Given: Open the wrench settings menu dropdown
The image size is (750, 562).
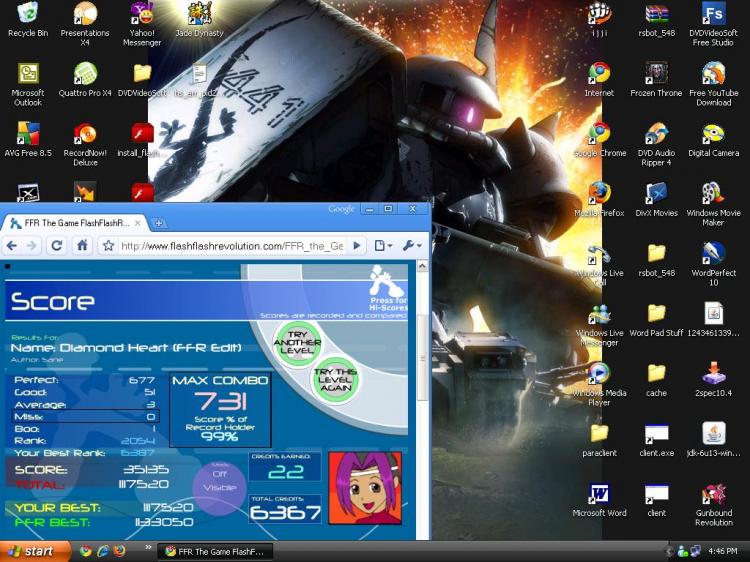Looking at the screenshot, I should click(x=412, y=246).
